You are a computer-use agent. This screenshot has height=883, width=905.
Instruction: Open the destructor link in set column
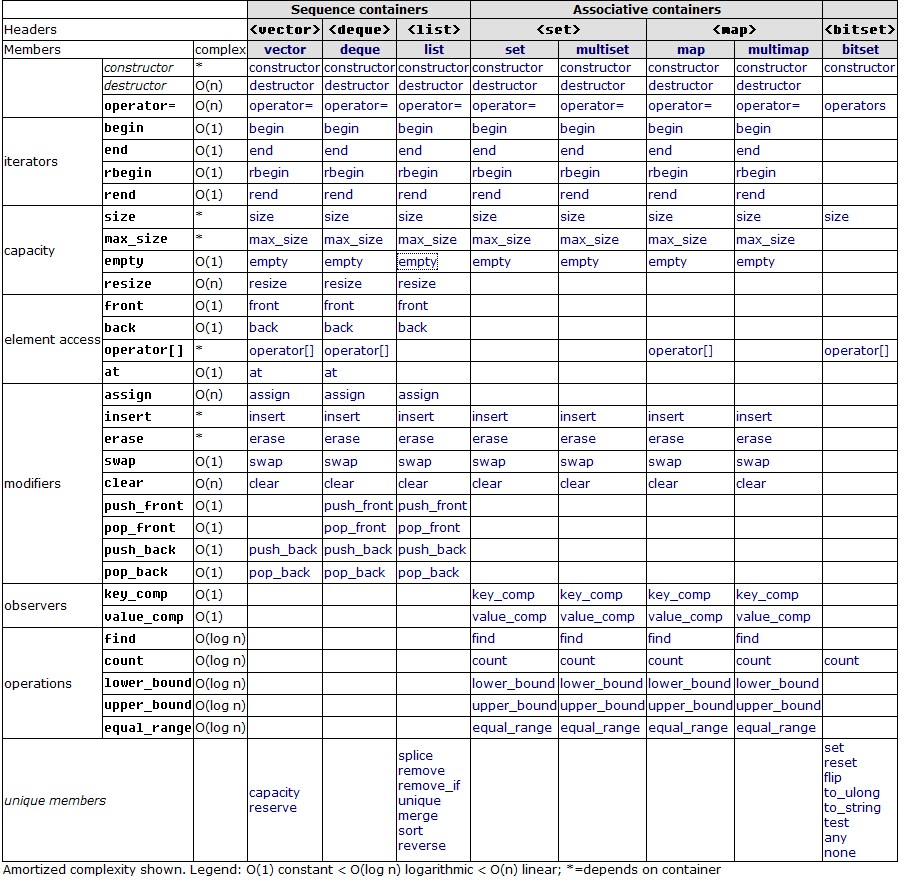tap(504, 86)
